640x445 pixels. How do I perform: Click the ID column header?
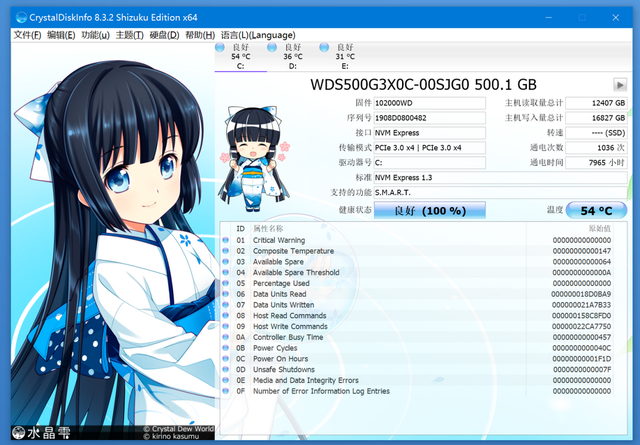click(x=240, y=229)
